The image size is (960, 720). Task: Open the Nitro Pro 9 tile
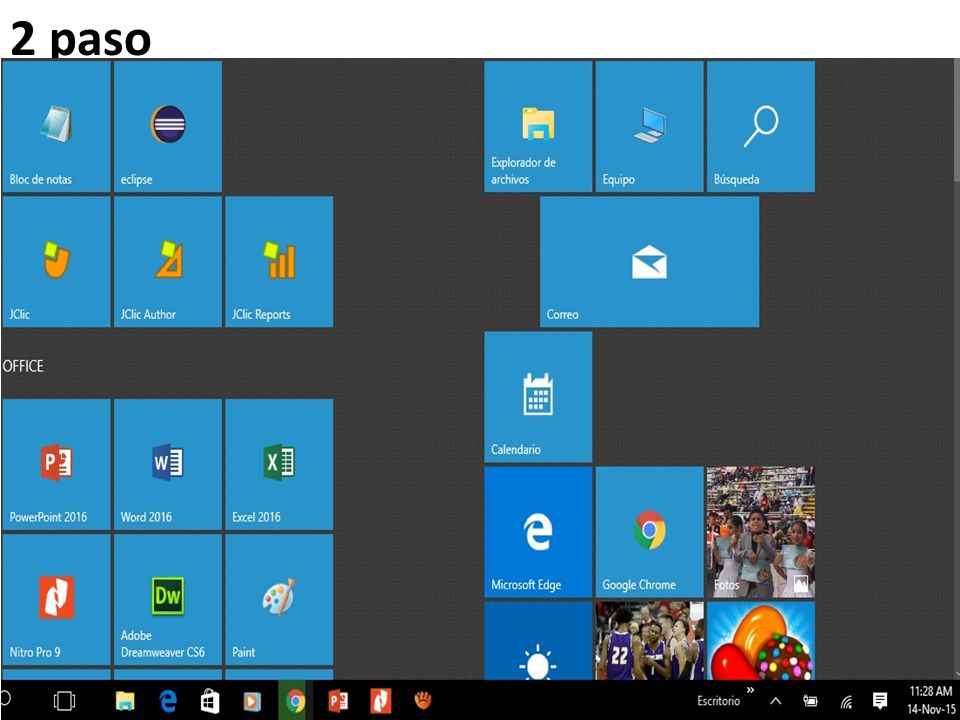coord(56,600)
